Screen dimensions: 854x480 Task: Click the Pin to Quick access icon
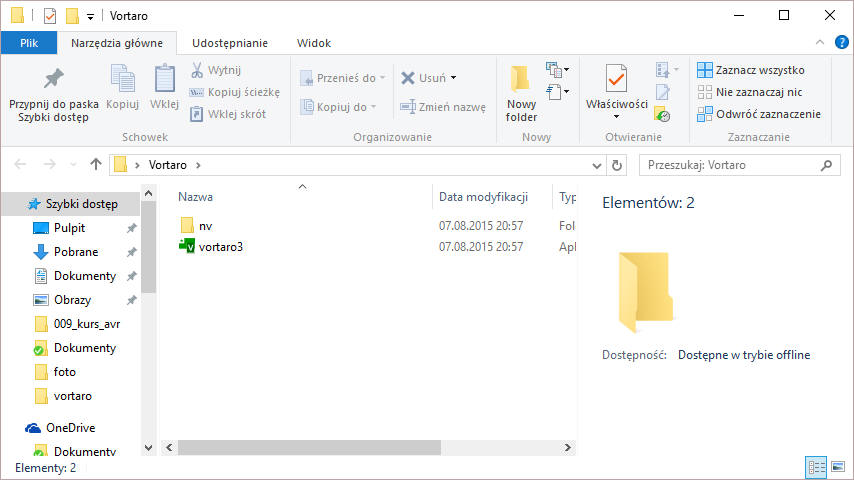coord(53,79)
